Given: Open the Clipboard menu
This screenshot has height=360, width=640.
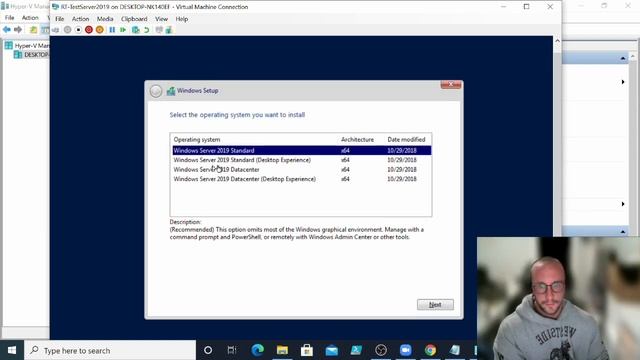Looking at the screenshot, I should coord(134,19).
